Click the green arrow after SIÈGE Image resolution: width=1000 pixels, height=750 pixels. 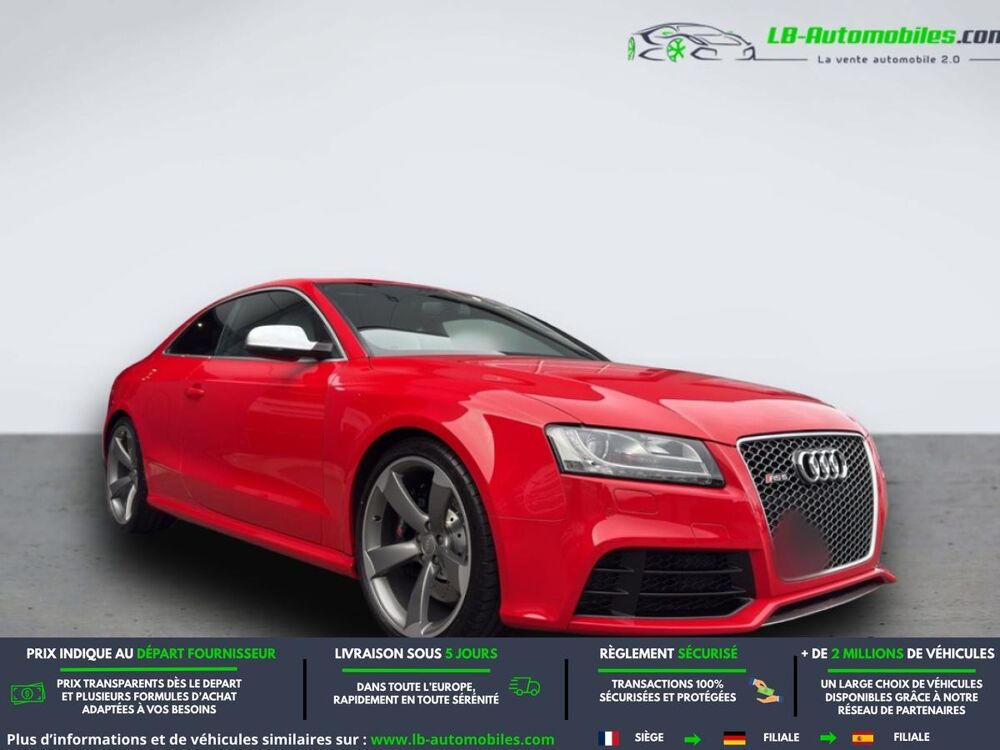click(x=692, y=739)
